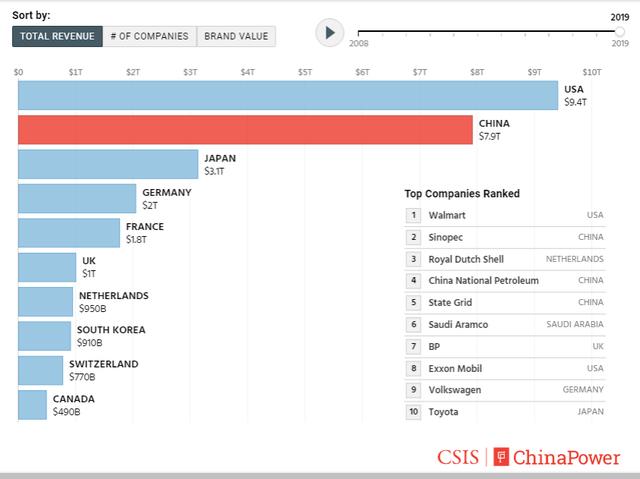The width and height of the screenshot is (640, 479).
Task: Select the South Korea bar
Action: 44,336
